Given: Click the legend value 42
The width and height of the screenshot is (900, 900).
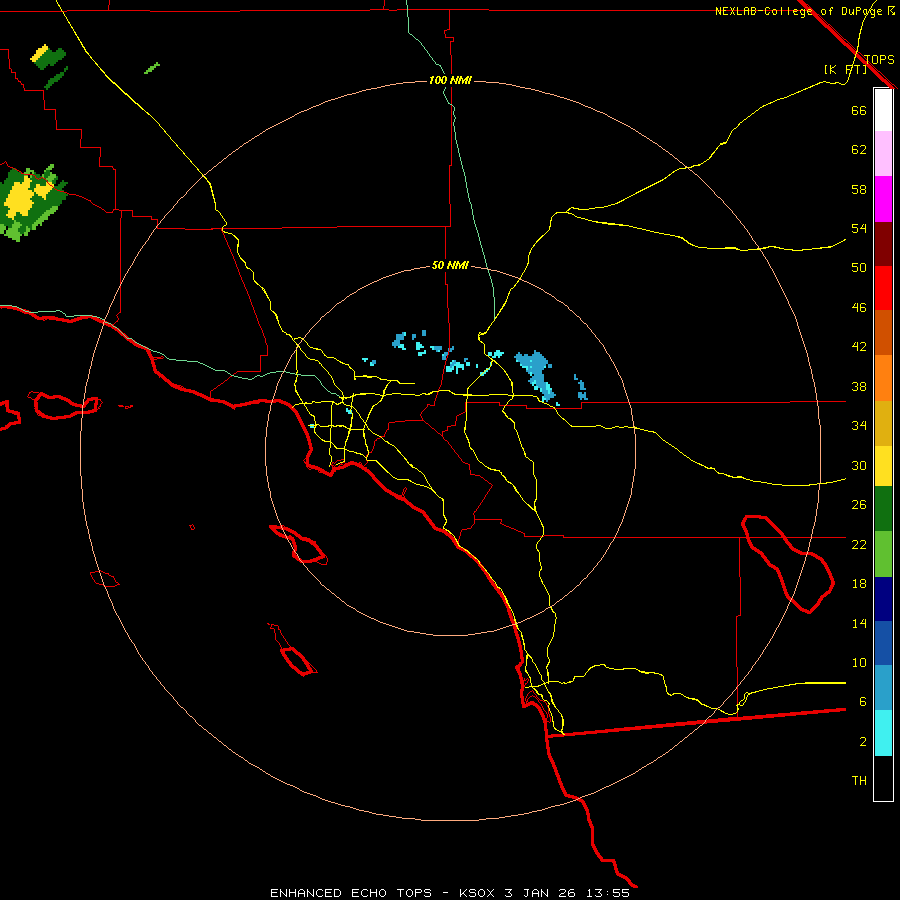Looking at the screenshot, I should pyautogui.click(x=859, y=347).
